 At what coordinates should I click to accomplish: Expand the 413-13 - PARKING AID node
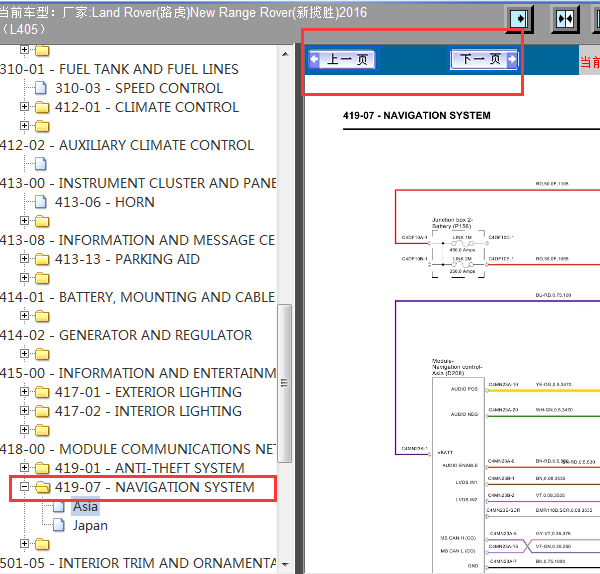(x=24, y=259)
